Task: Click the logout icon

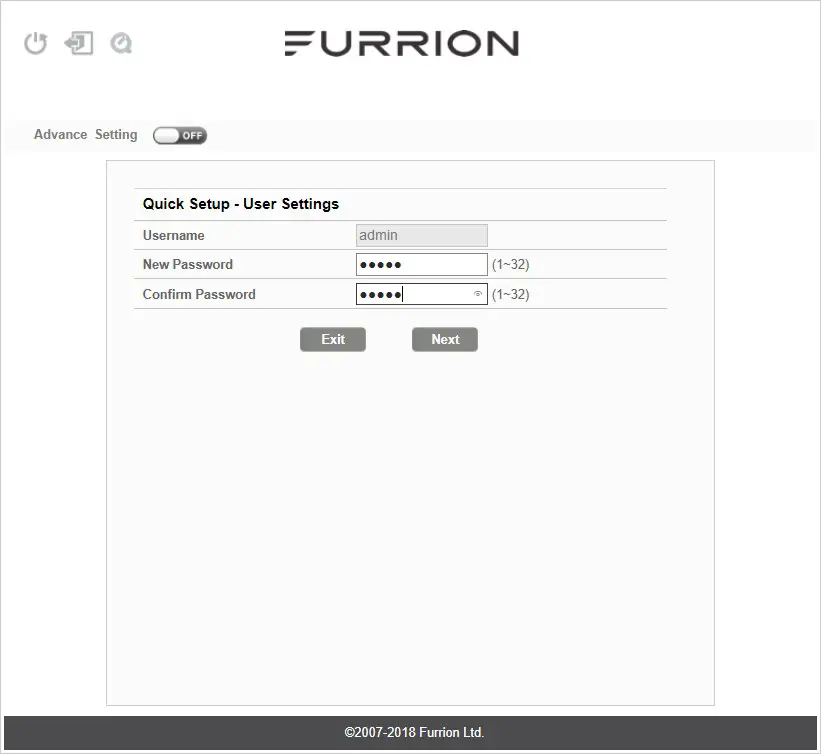Action: [79, 43]
